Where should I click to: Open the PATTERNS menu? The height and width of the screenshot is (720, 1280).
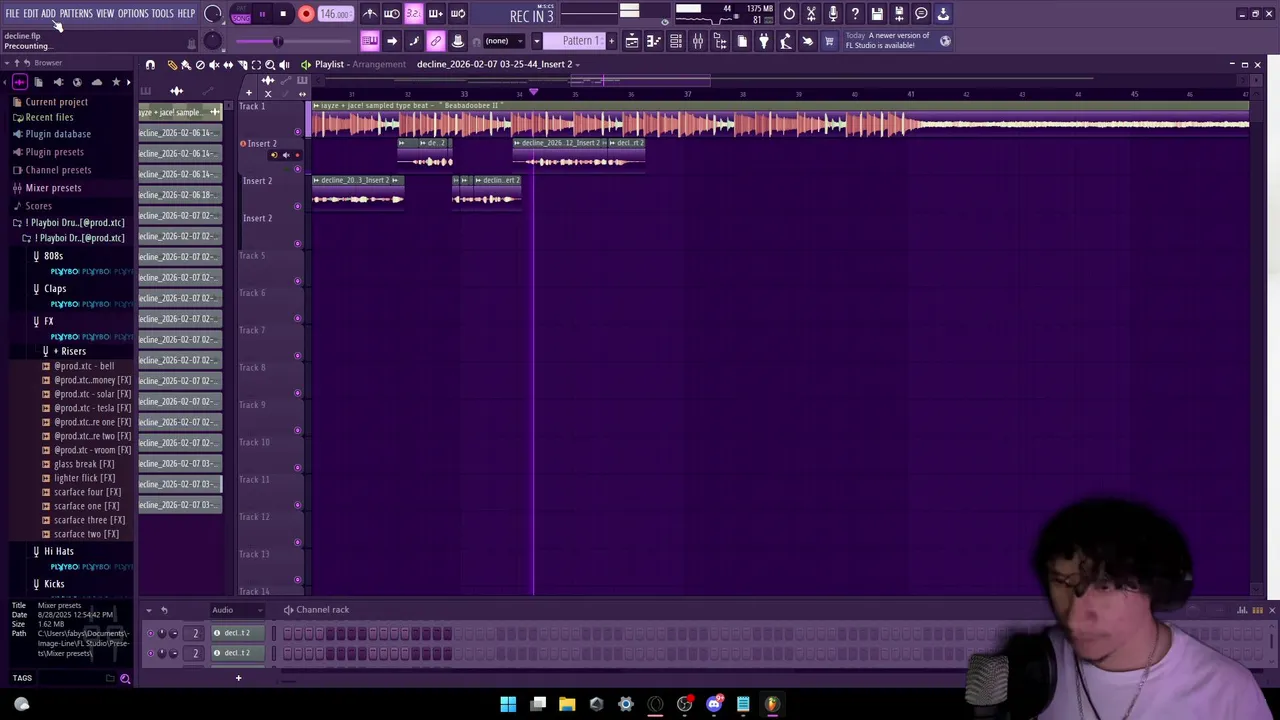[76, 14]
